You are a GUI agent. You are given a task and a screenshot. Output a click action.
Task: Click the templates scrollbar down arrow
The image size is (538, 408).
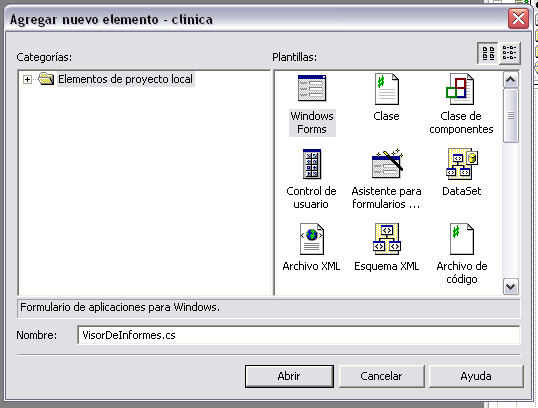coord(511,286)
